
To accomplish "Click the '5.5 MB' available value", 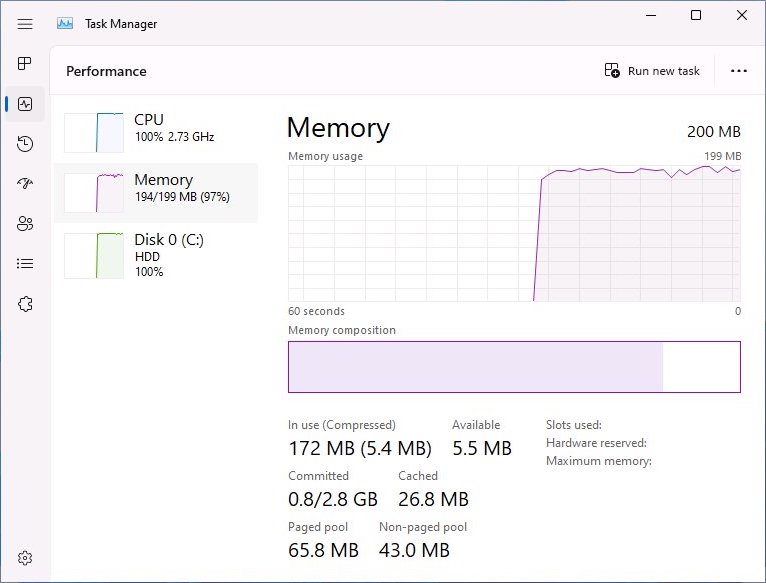I will pos(482,448).
